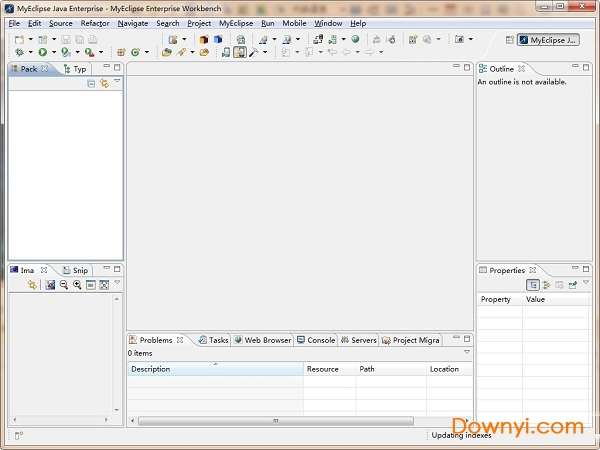Click the actual-size icon in Image panel
The width and height of the screenshot is (600, 450).
[91, 285]
